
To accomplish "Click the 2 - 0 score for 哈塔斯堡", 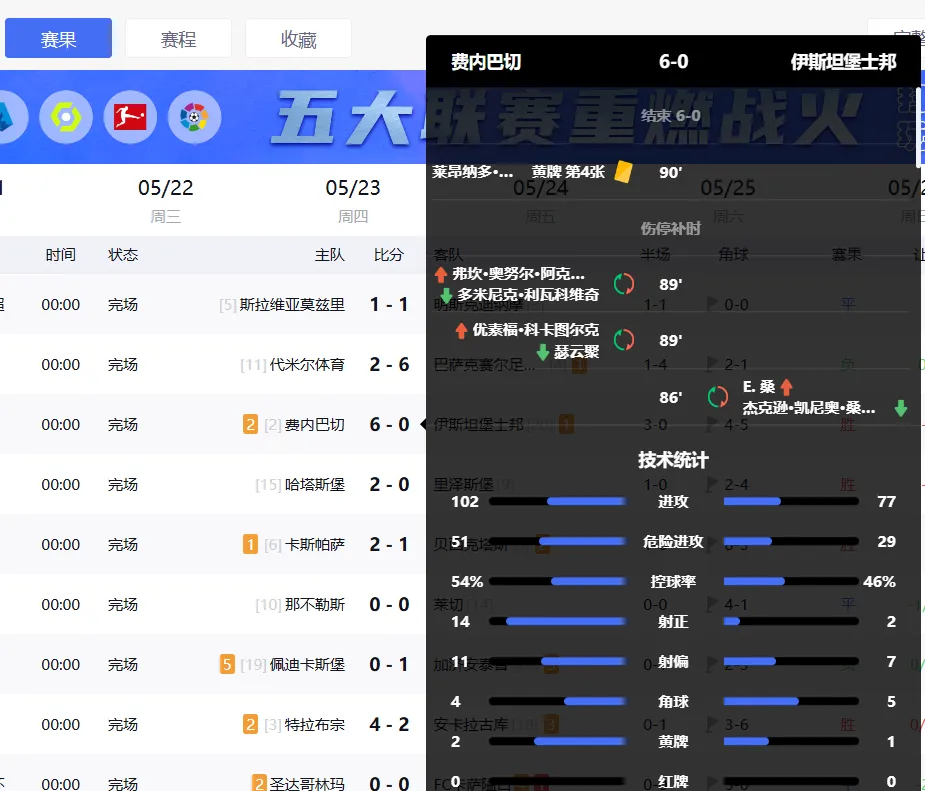I will [389, 485].
